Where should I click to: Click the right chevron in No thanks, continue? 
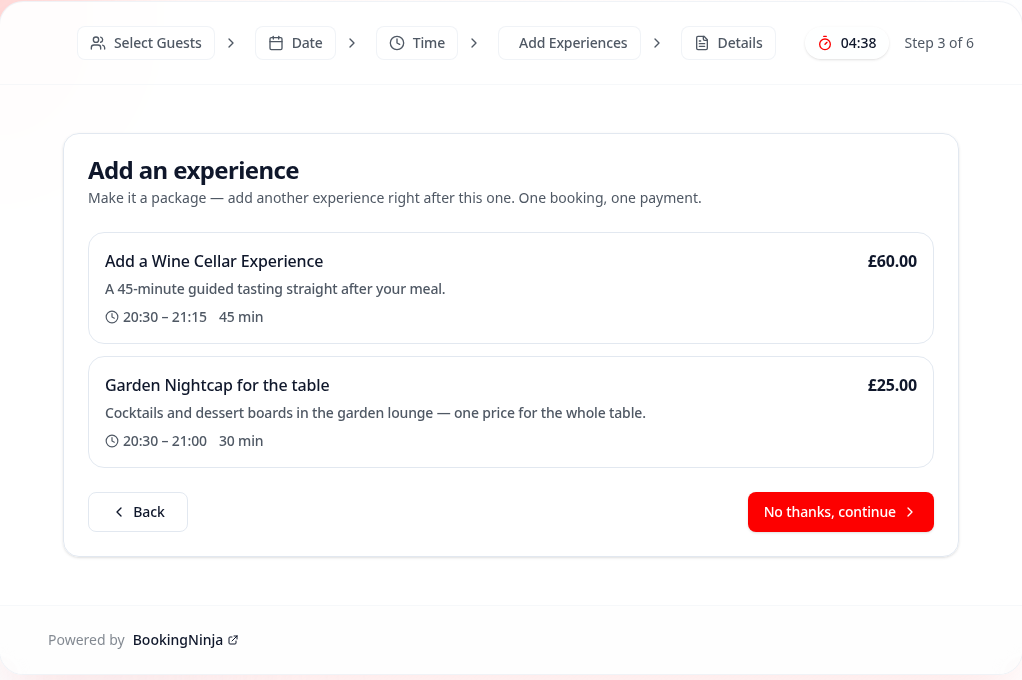coord(911,512)
